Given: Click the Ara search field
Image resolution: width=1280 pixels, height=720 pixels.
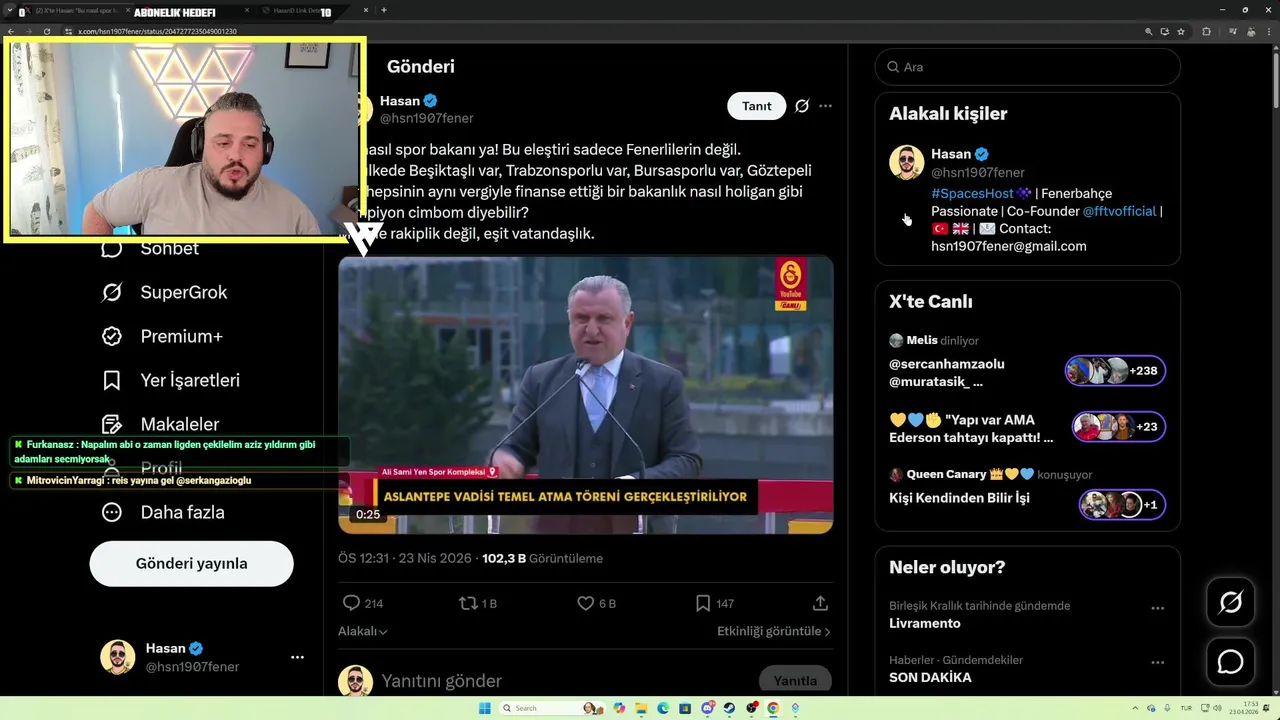Looking at the screenshot, I should click(1027, 67).
